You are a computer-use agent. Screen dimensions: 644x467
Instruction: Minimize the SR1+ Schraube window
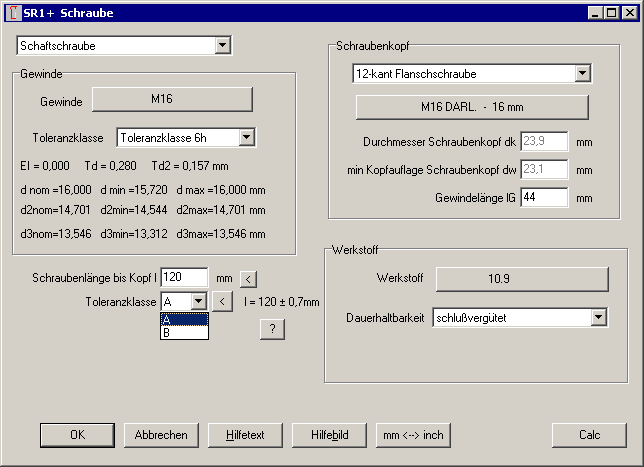tap(594, 13)
